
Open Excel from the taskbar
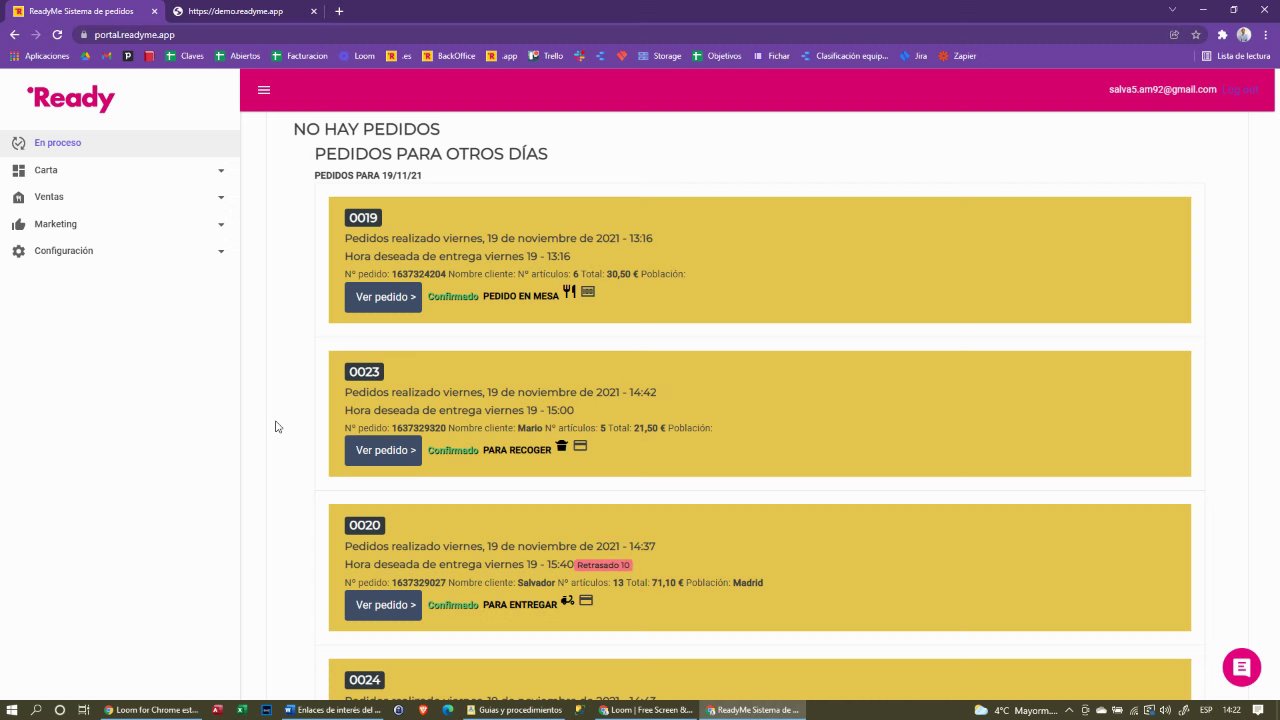[x=241, y=710]
